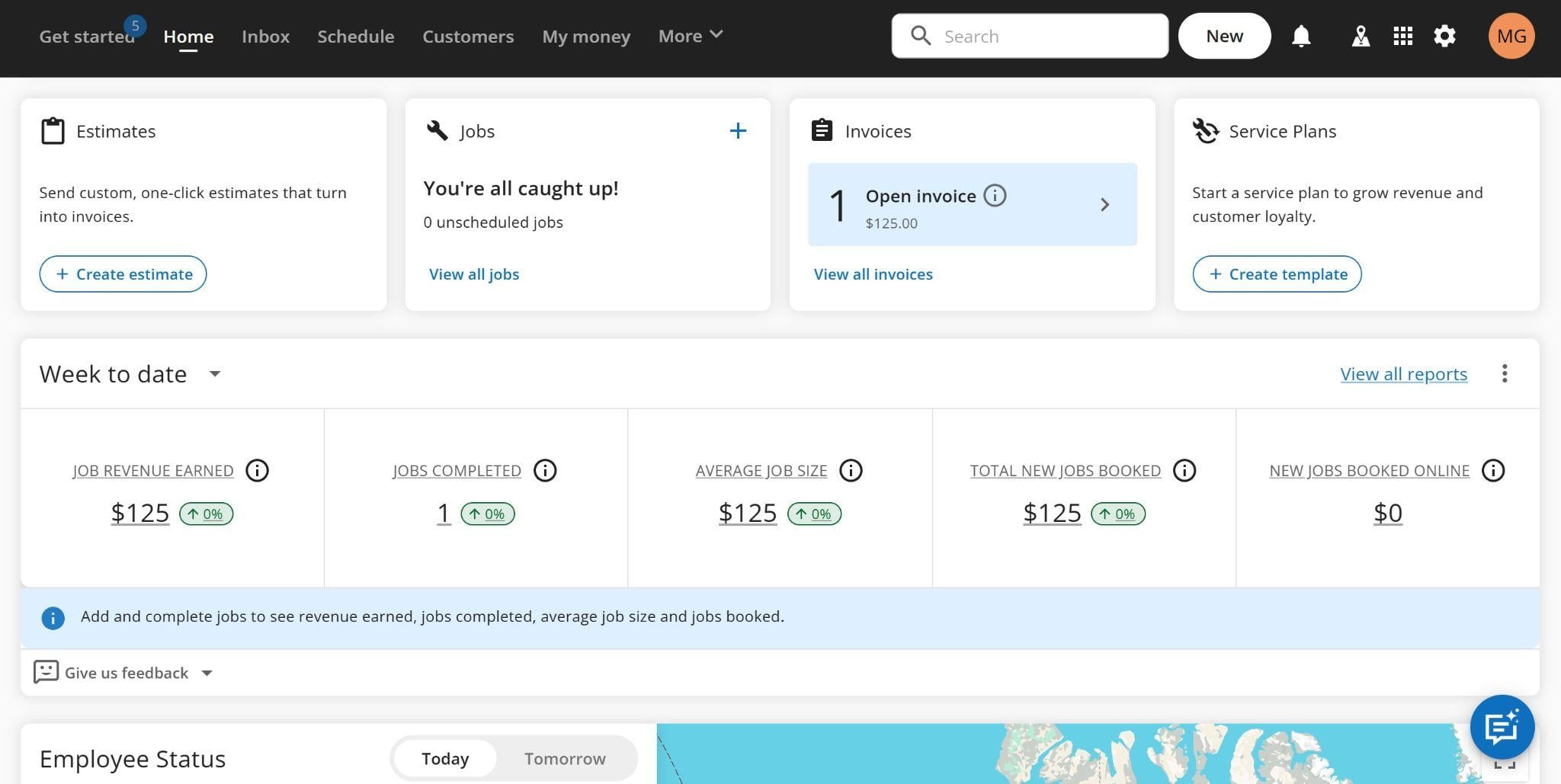Show info for Total New Jobs Booked

click(x=1184, y=471)
